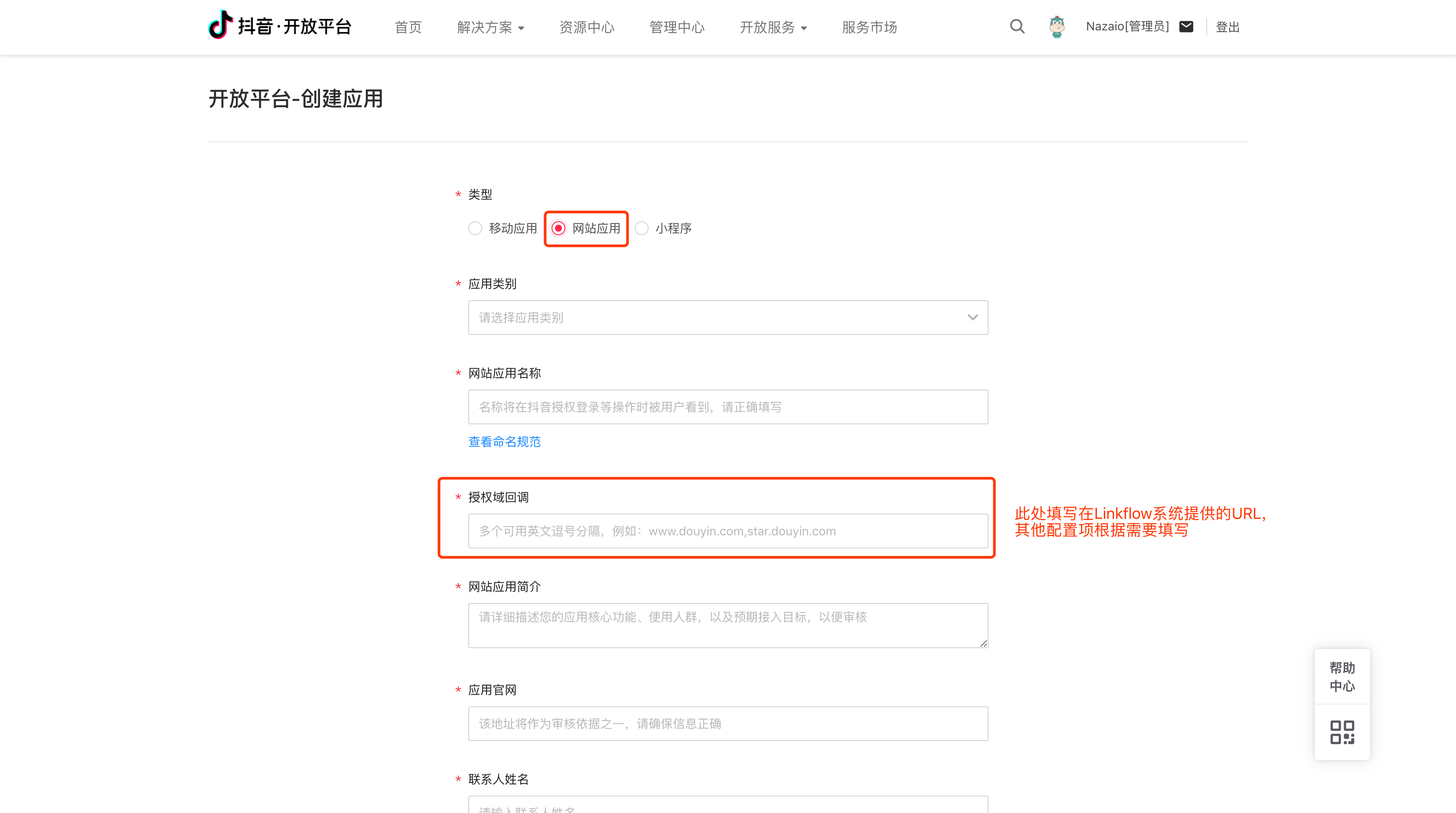Select the 移动应用 radio button
This screenshot has width=1456, height=813.
click(x=475, y=228)
